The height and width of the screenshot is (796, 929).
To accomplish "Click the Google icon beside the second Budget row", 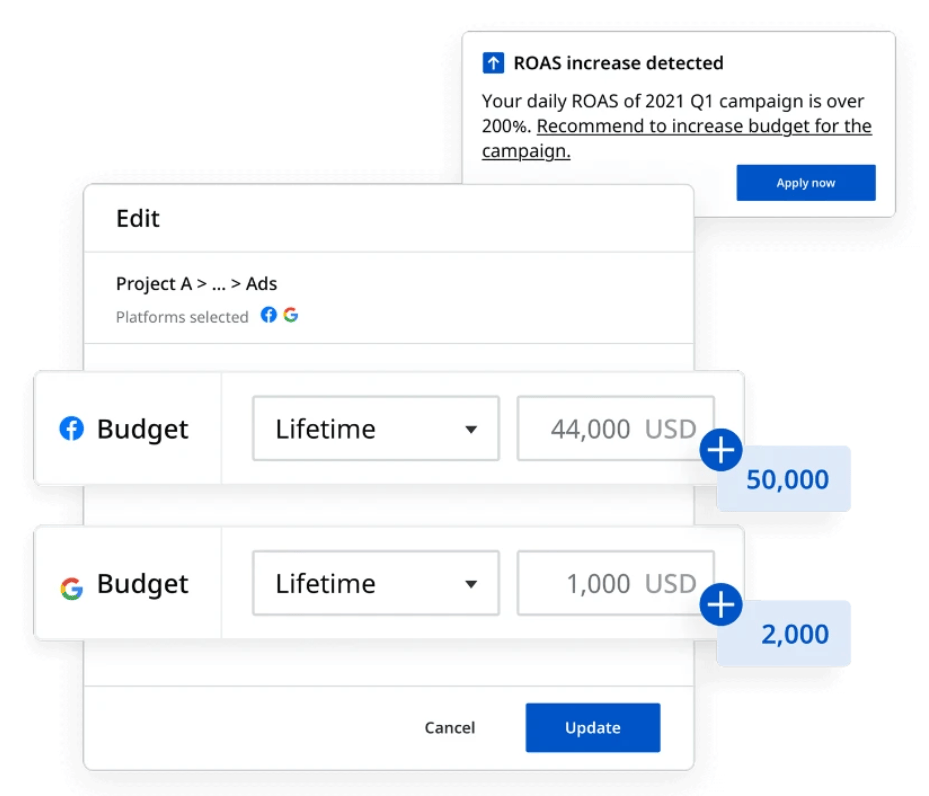I will click(70, 583).
